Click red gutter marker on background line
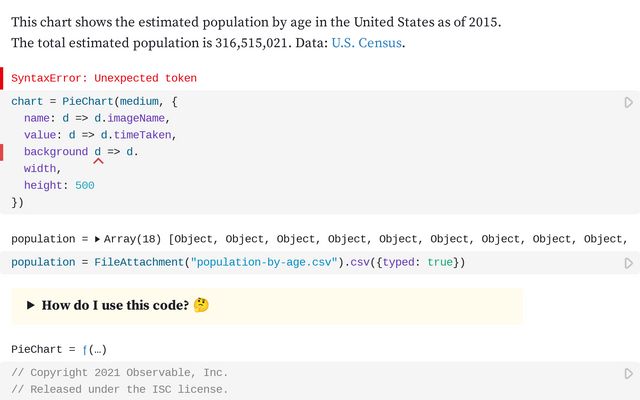Screen dimensions: 640x400 pos(2,152)
